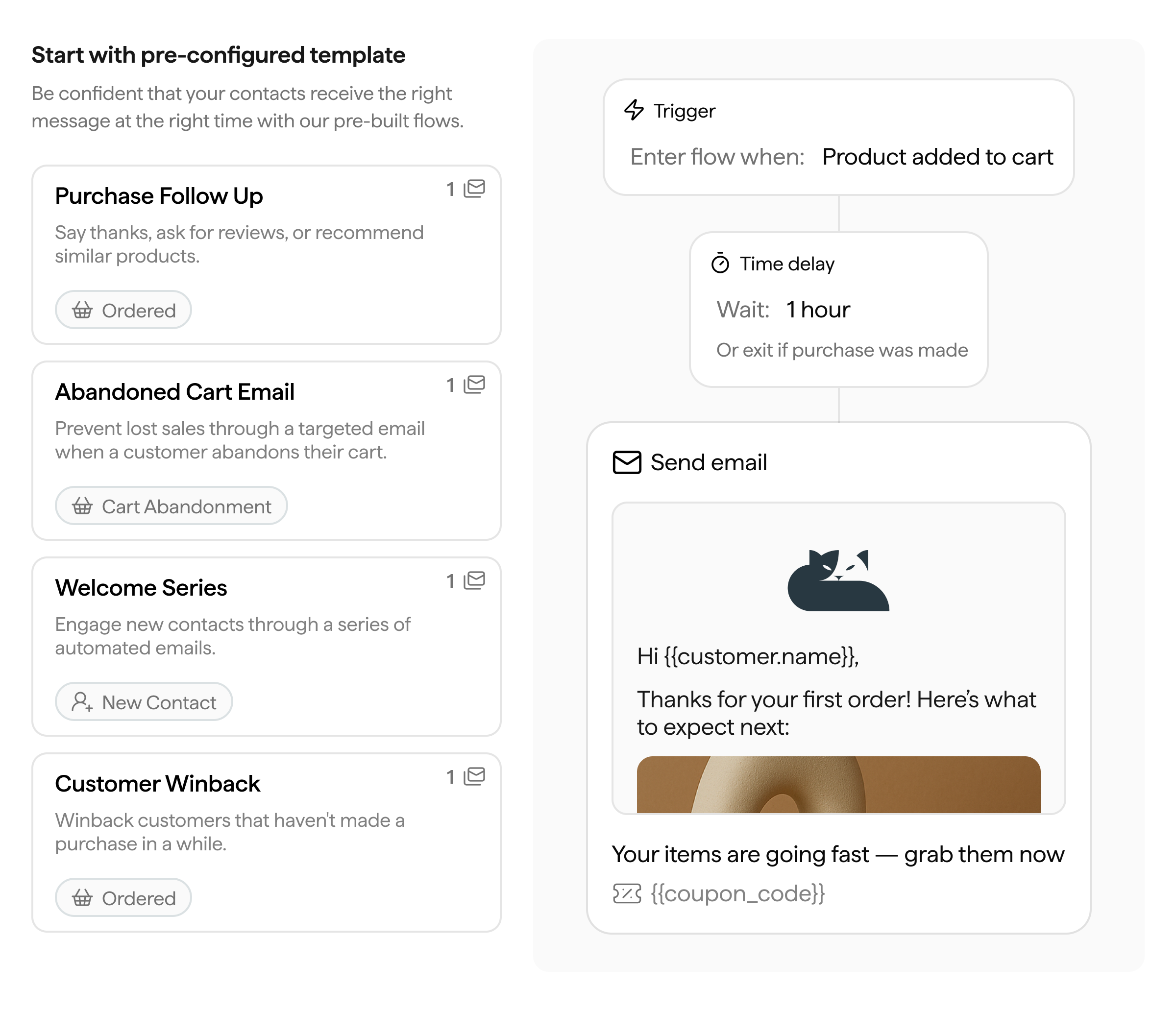Click the cat logo in the email preview
The image size is (1176, 1011).
pyautogui.click(x=838, y=580)
